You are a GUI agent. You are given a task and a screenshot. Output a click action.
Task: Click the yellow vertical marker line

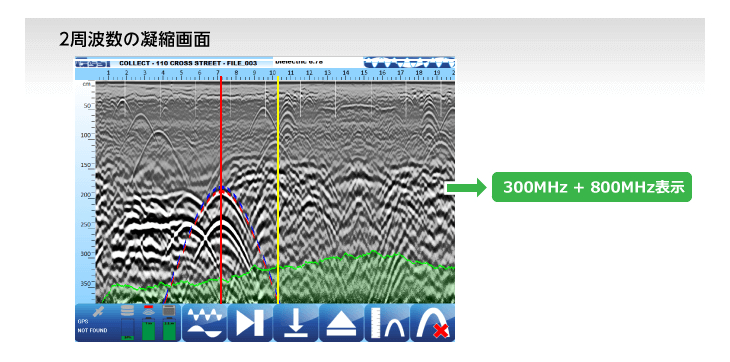click(278, 190)
